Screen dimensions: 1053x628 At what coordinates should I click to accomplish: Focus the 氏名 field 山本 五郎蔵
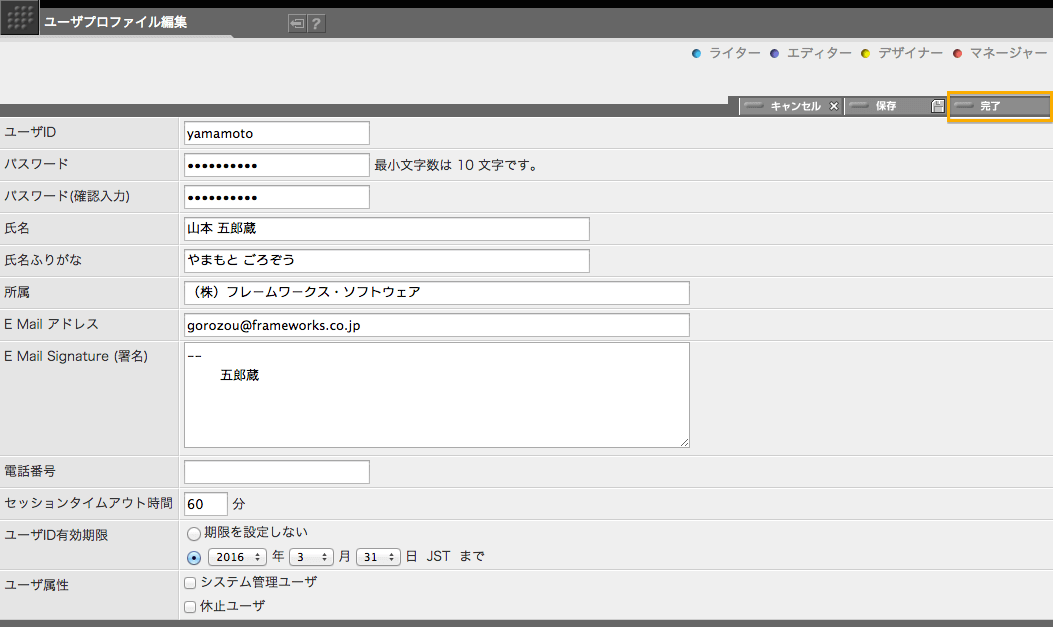387,229
